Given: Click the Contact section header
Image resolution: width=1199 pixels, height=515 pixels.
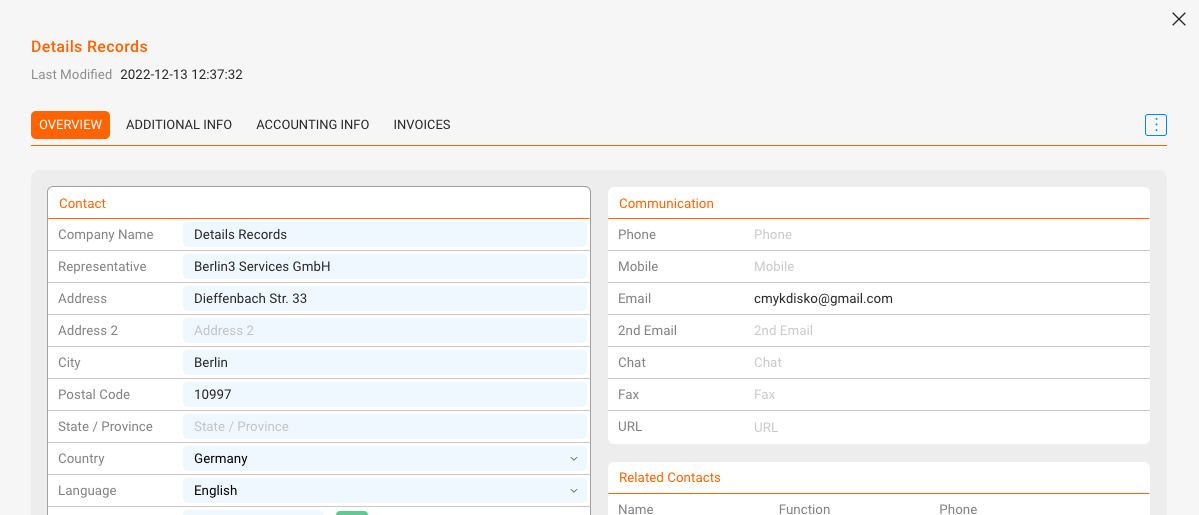Looking at the screenshot, I should [x=83, y=204].
